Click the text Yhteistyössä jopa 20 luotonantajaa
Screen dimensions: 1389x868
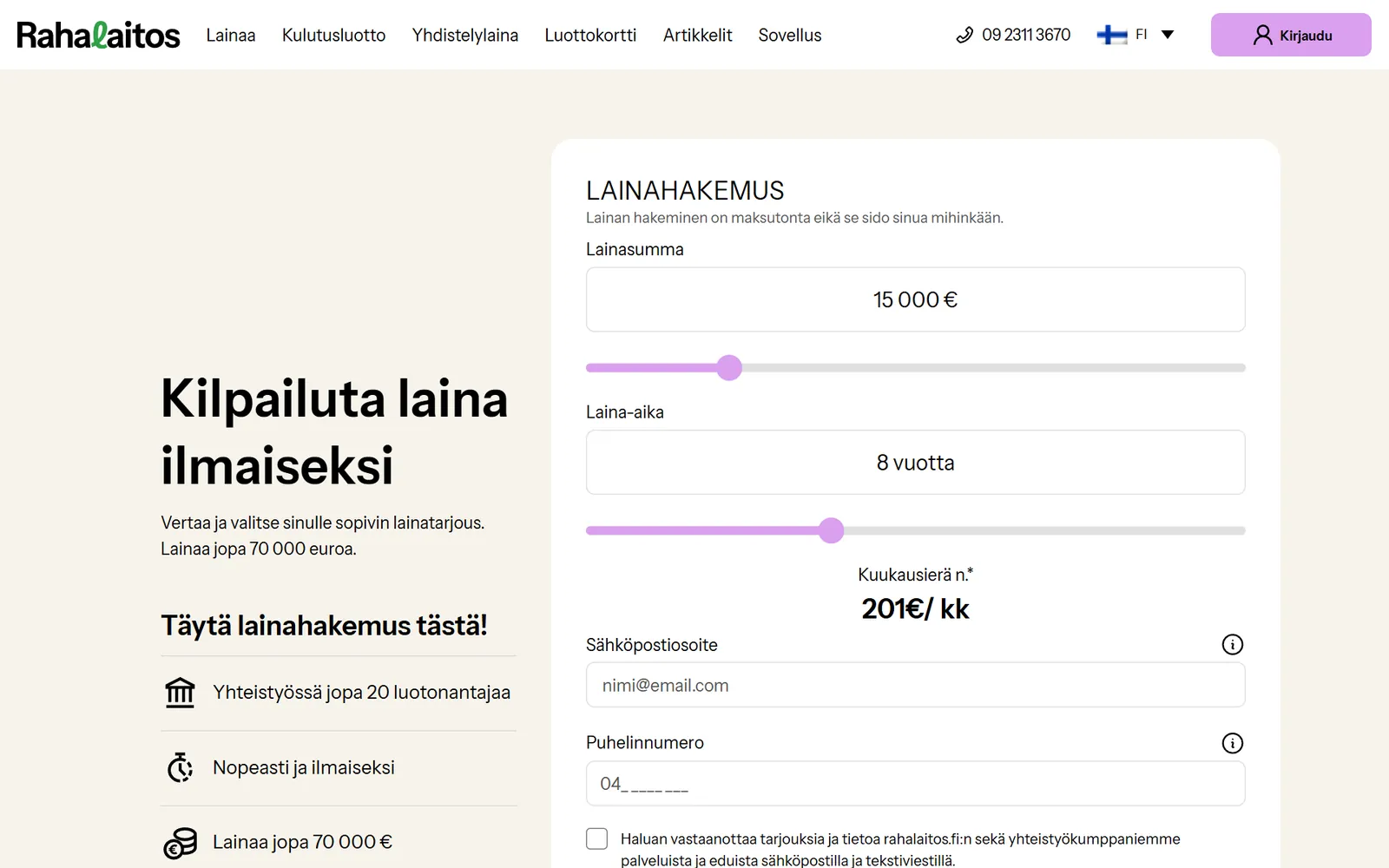click(x=361, y=693)
